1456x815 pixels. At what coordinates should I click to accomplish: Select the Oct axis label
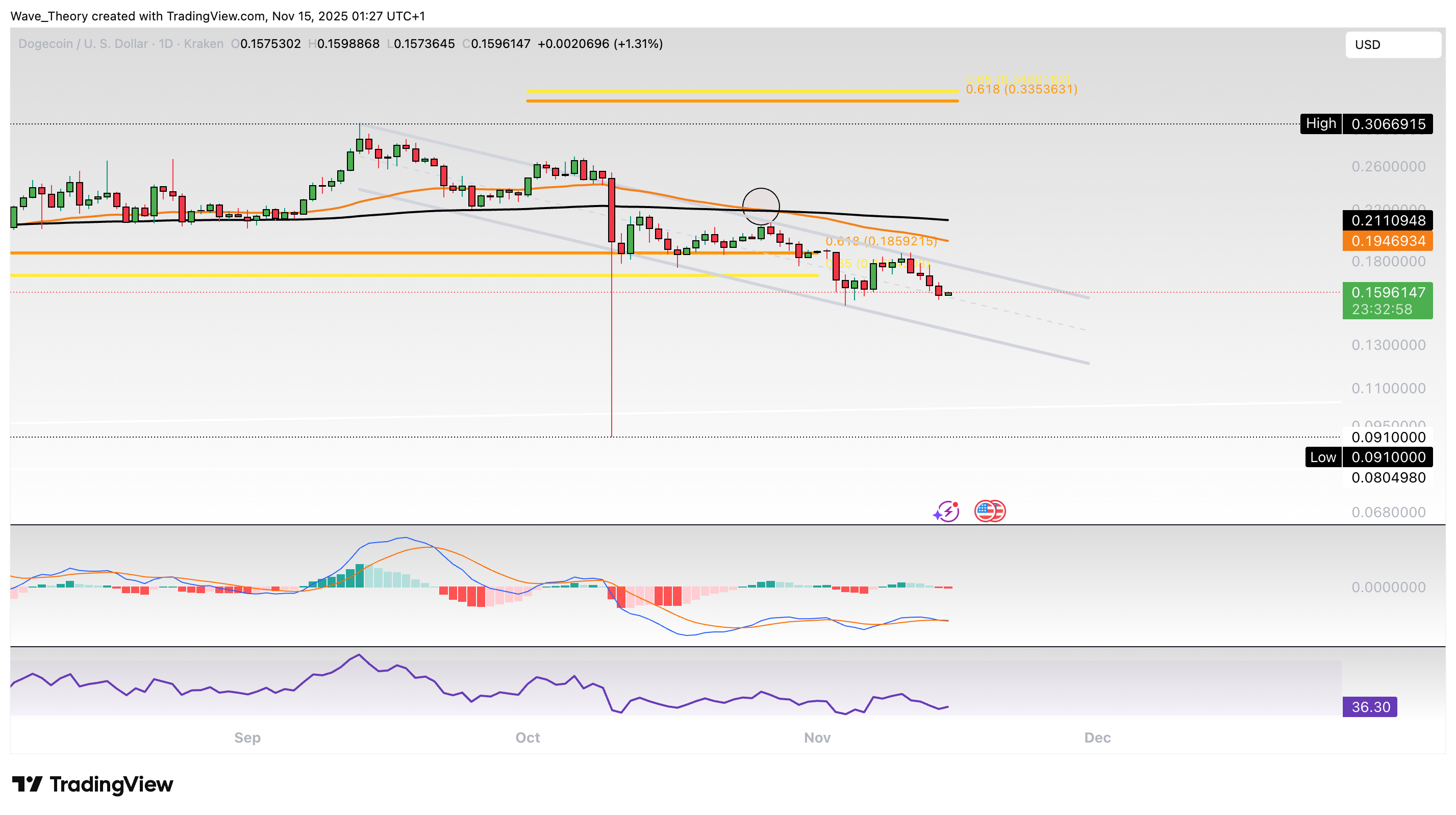[528, 737]
